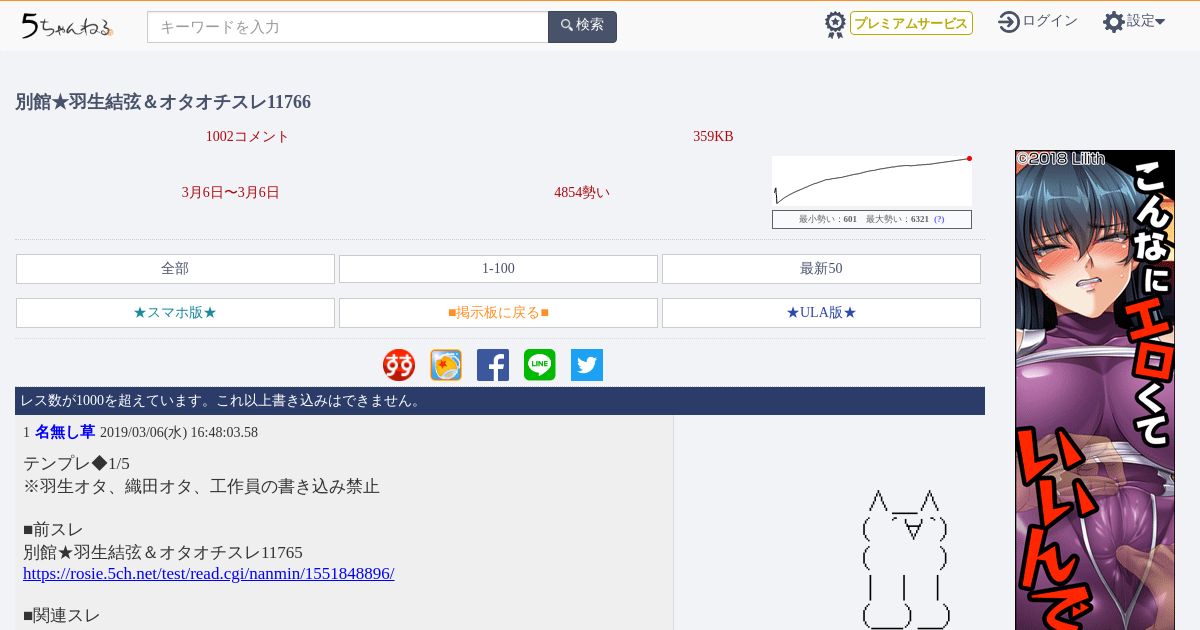
Task: Share thread on LINE
Action: pyautogui.click(x=540, y=365)
